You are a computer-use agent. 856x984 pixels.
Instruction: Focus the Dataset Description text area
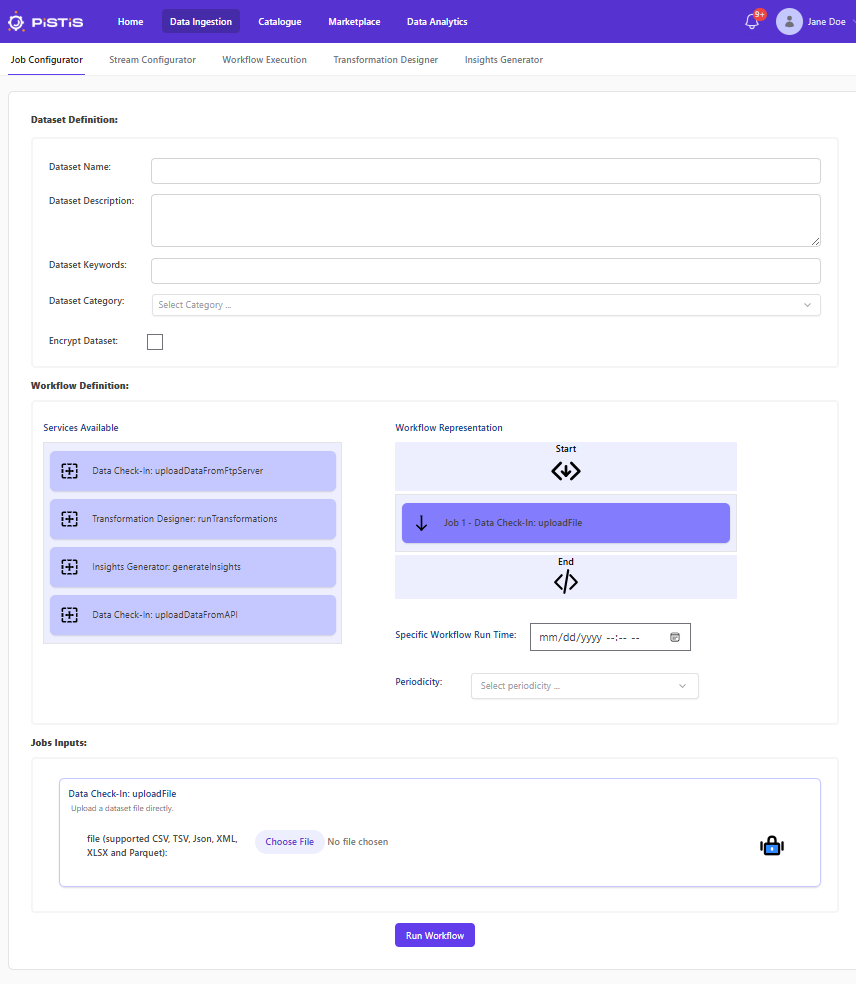pos(486,220)
